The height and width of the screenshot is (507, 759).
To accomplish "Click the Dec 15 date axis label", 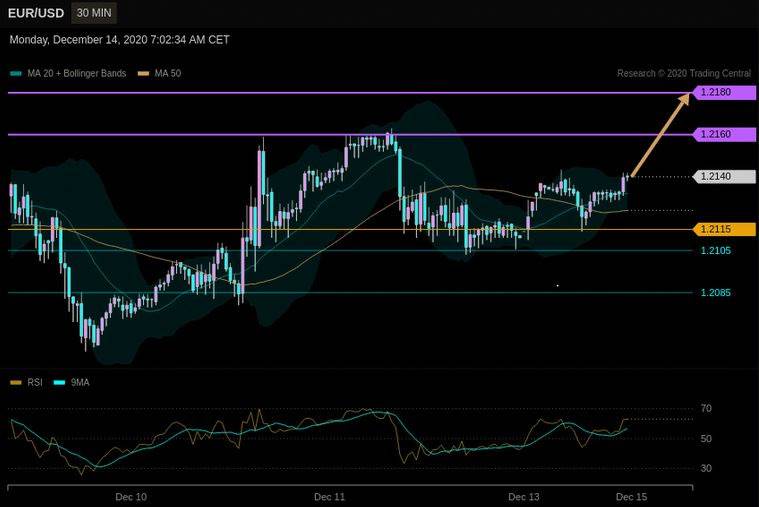I will click(x=631, y=497).
